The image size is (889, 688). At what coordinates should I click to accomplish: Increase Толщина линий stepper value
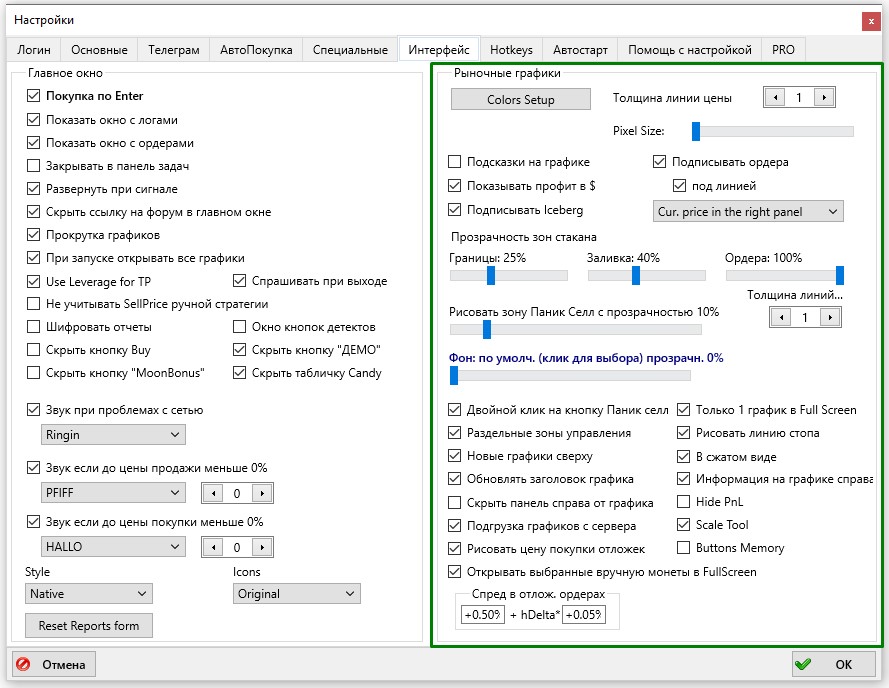coord(830,317)
